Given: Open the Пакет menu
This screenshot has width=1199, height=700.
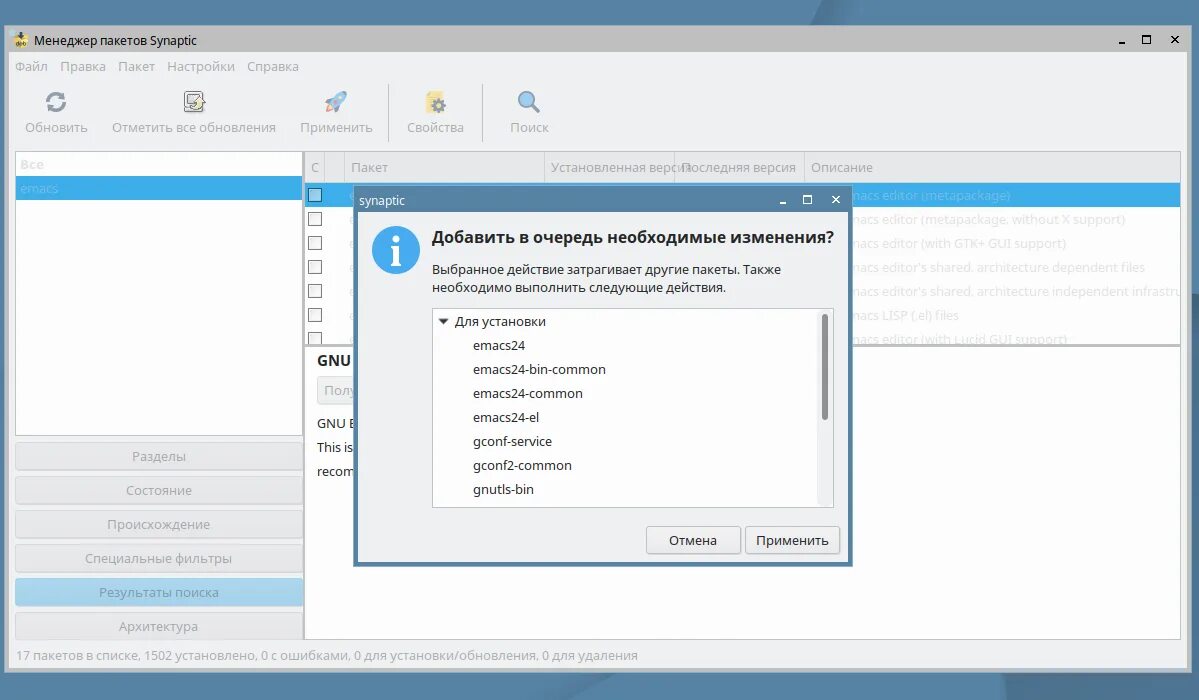Looking at the screenshot, I should (136, 67).
